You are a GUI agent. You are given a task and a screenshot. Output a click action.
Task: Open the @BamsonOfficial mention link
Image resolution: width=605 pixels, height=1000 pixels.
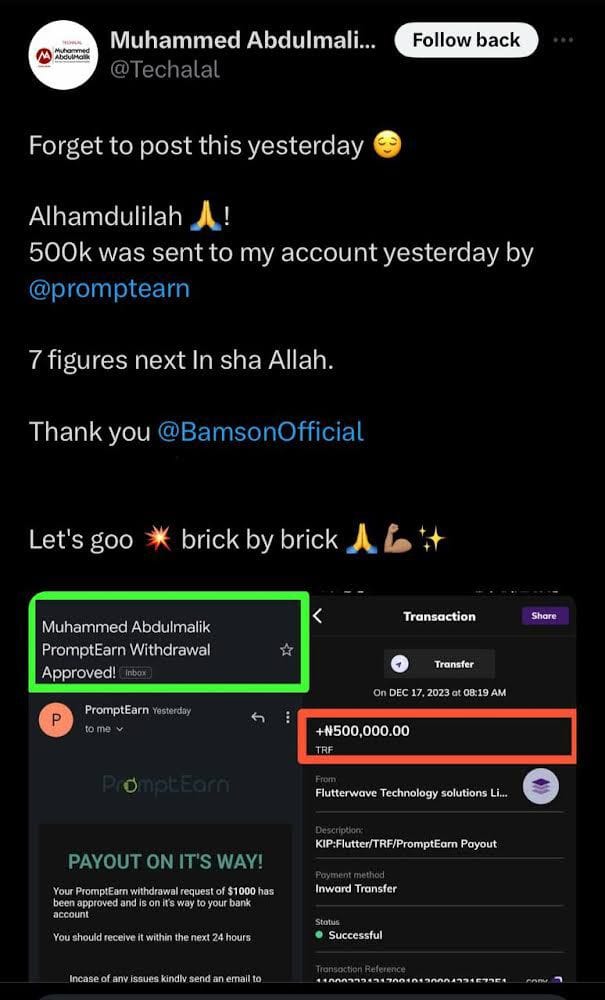click(261, 432)
